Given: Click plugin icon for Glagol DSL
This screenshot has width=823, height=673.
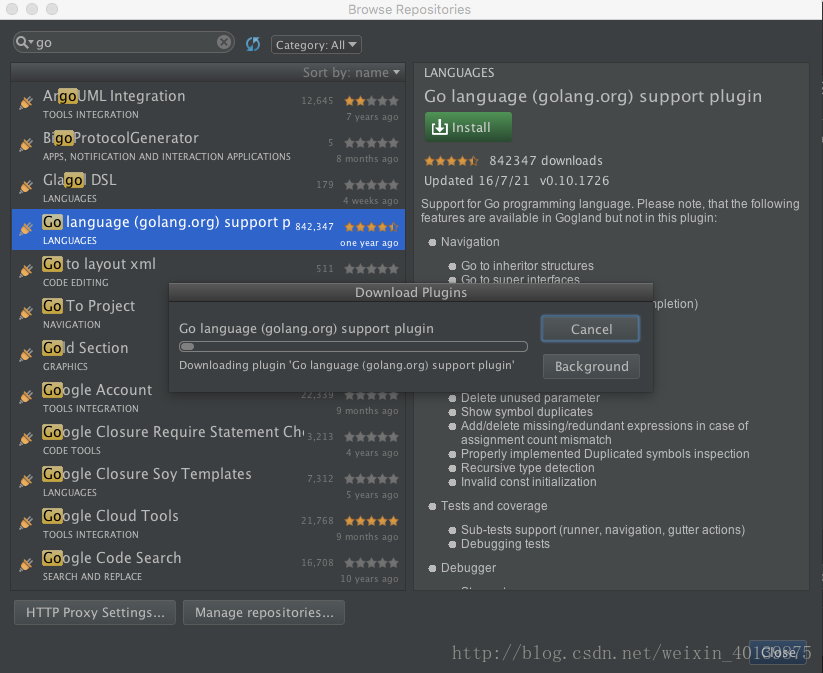Looking at the screenshot, I should coord(26,187).
